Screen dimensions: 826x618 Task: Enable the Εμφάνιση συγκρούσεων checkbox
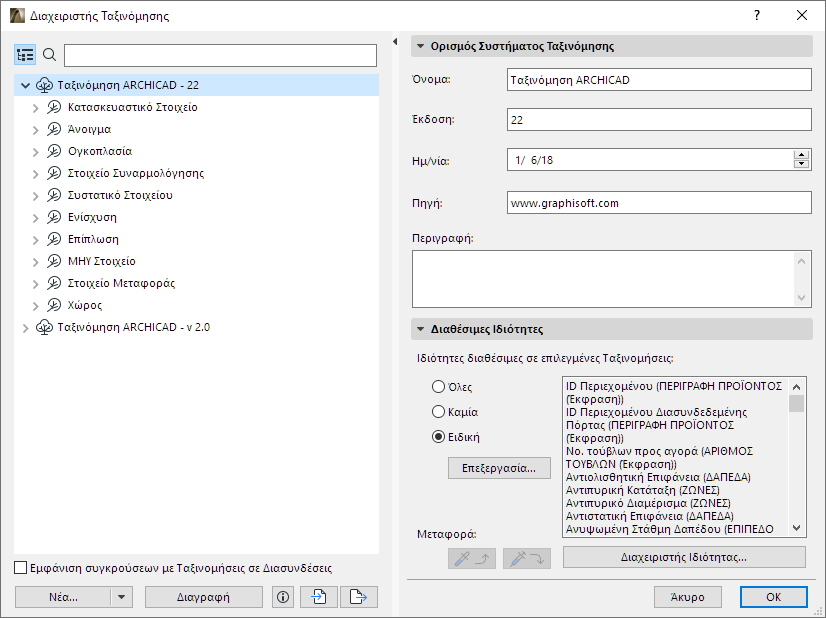[x=20, y=567]
